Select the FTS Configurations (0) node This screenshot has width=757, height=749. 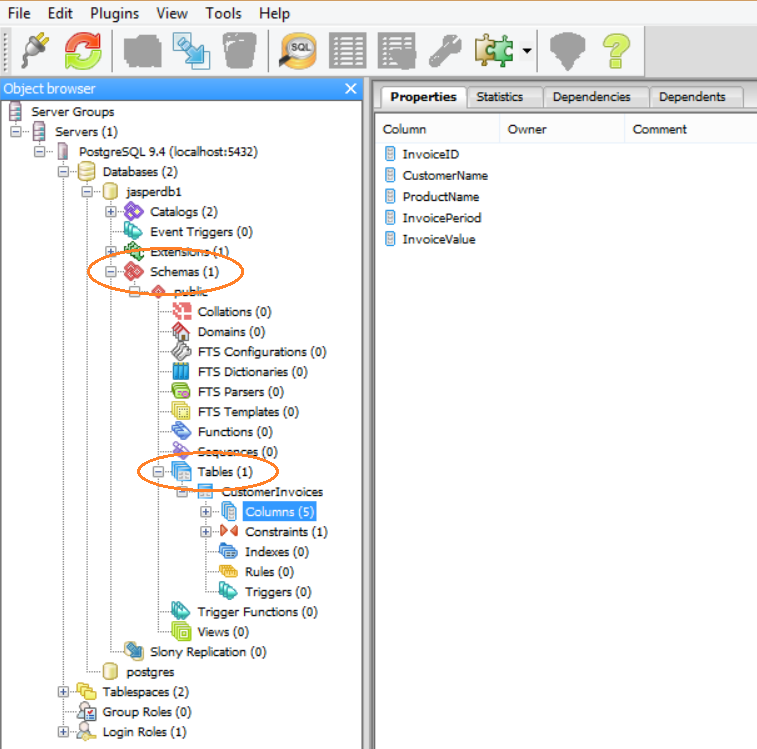point(262,352)
